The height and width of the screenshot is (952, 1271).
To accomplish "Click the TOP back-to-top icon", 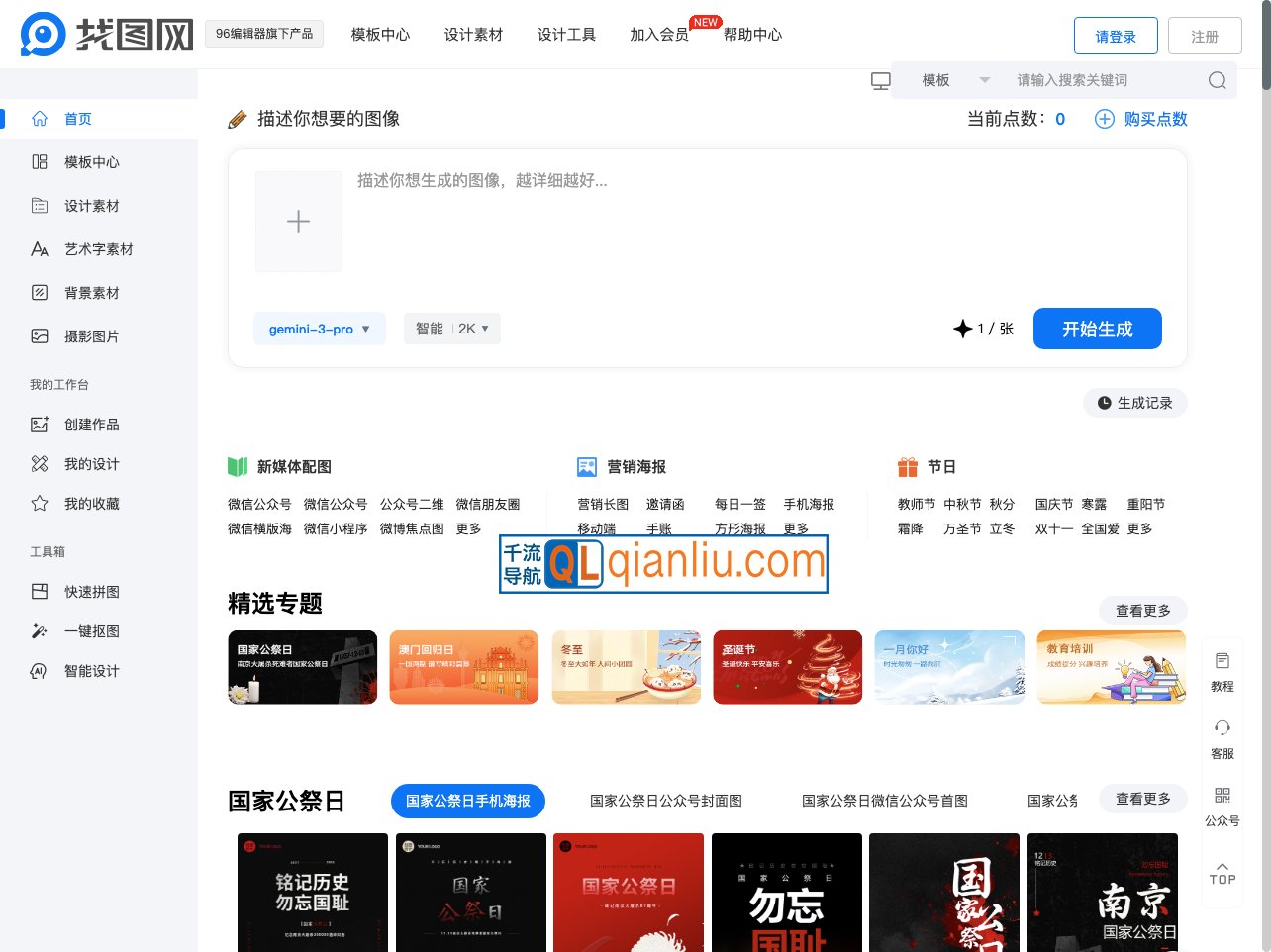I will point(1222,874).
